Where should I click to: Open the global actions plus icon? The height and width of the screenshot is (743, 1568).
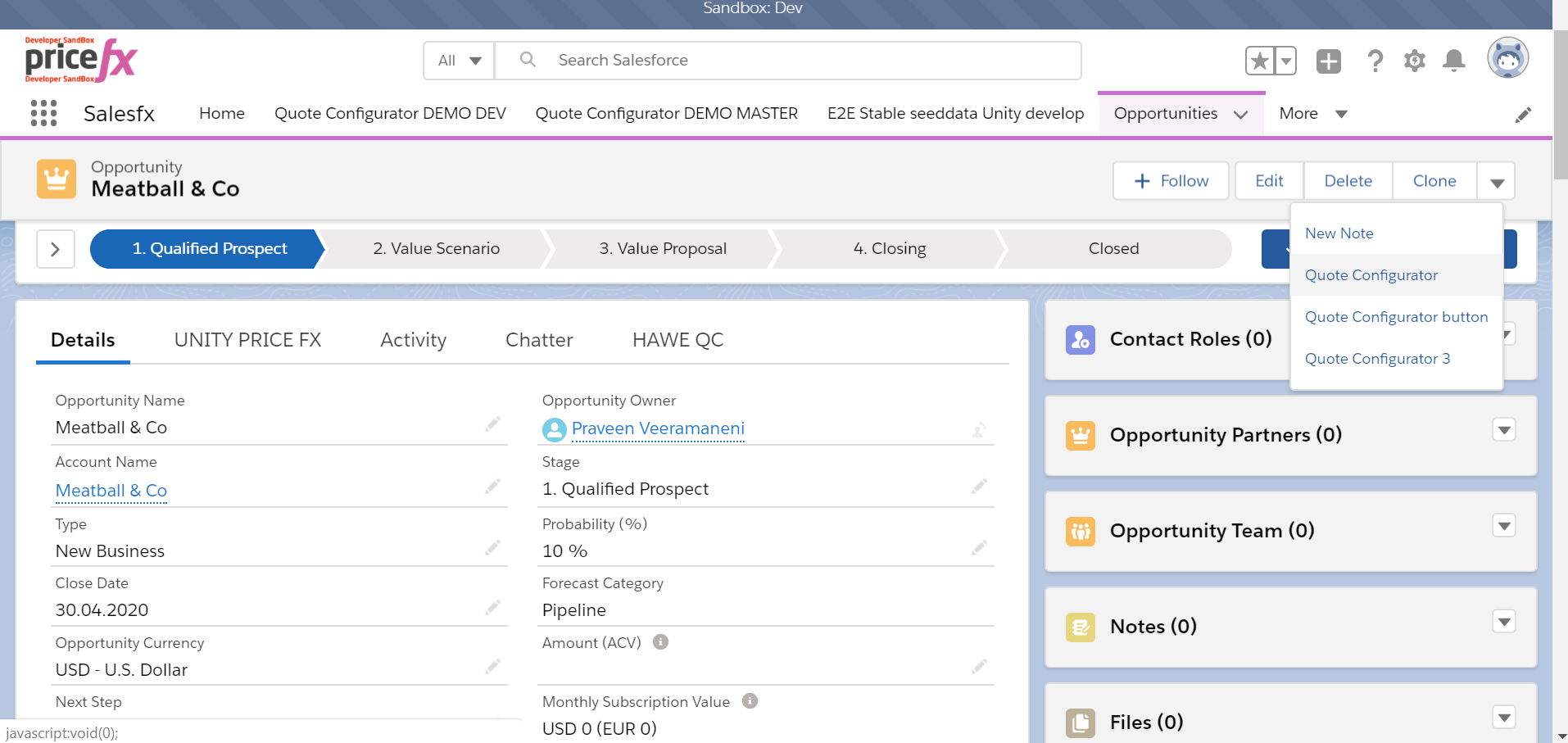[x=1328, y=61]
